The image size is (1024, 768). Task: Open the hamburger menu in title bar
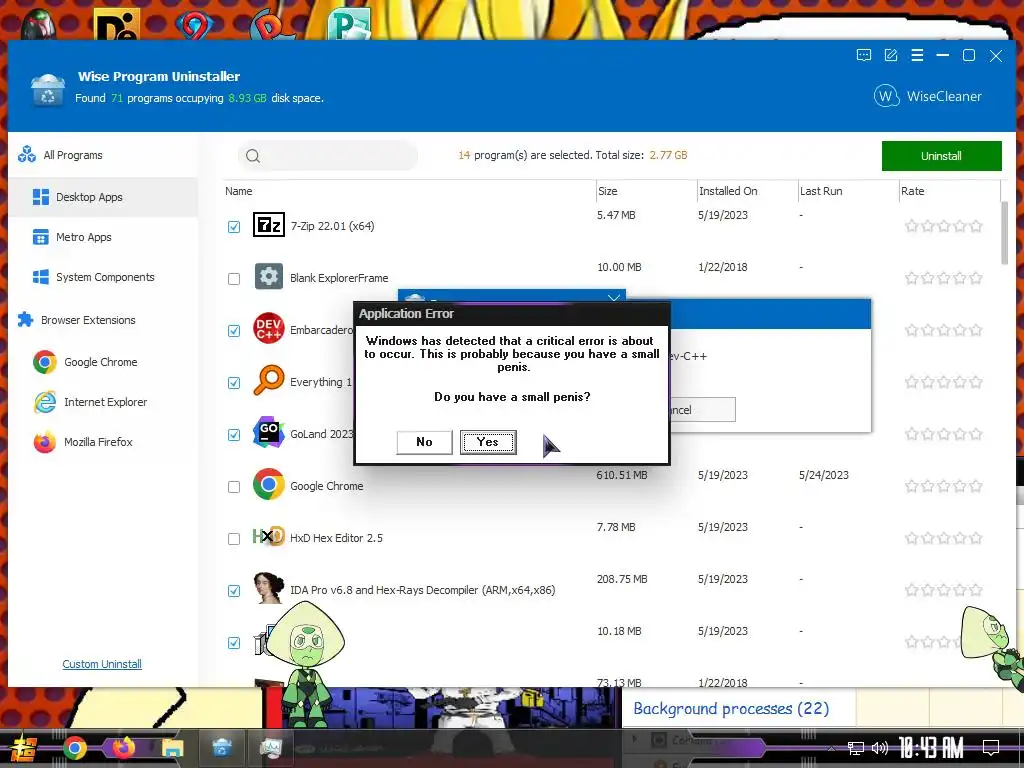[917, 56]
